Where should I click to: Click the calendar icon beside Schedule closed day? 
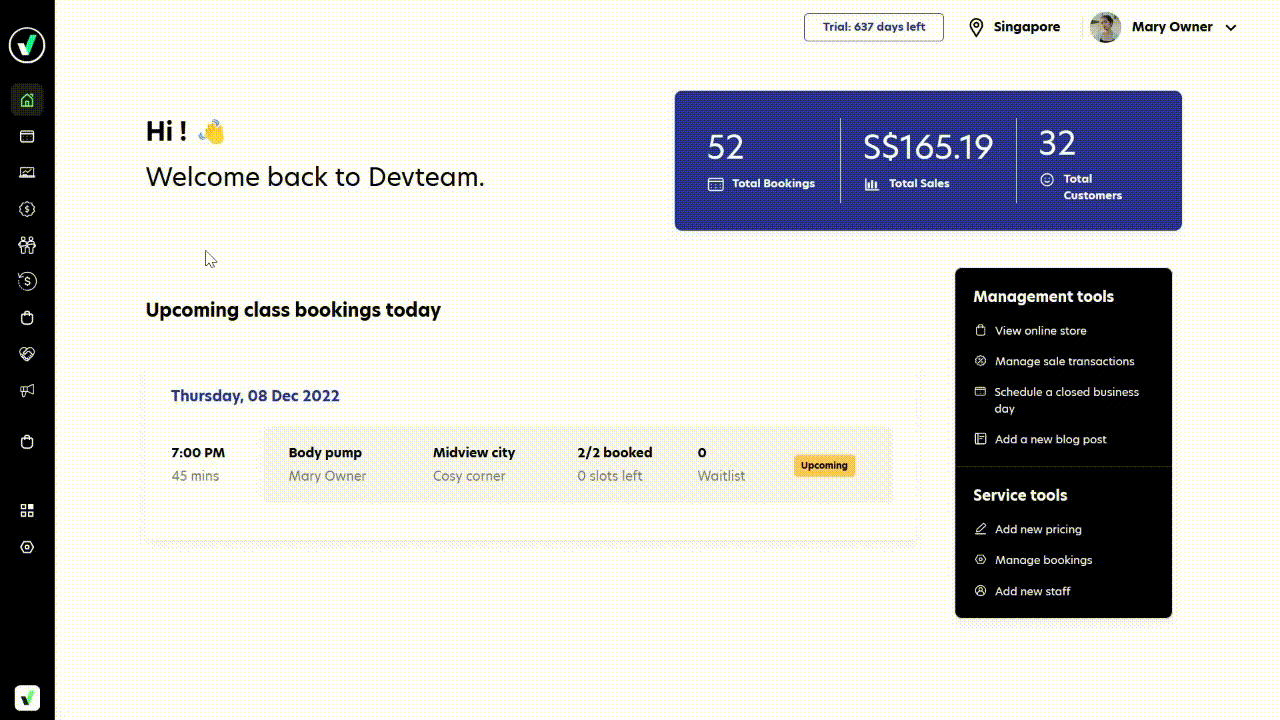coord(980,392)
